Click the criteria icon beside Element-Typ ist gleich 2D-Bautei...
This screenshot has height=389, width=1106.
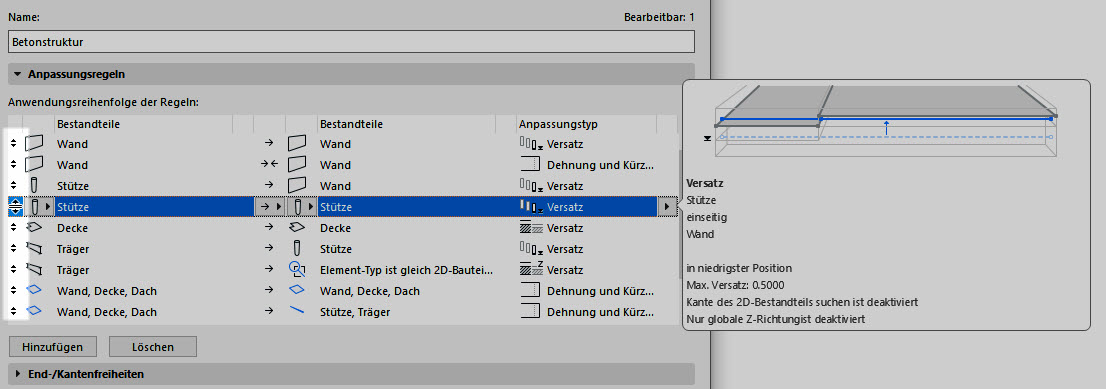click(x=298, y=270)
